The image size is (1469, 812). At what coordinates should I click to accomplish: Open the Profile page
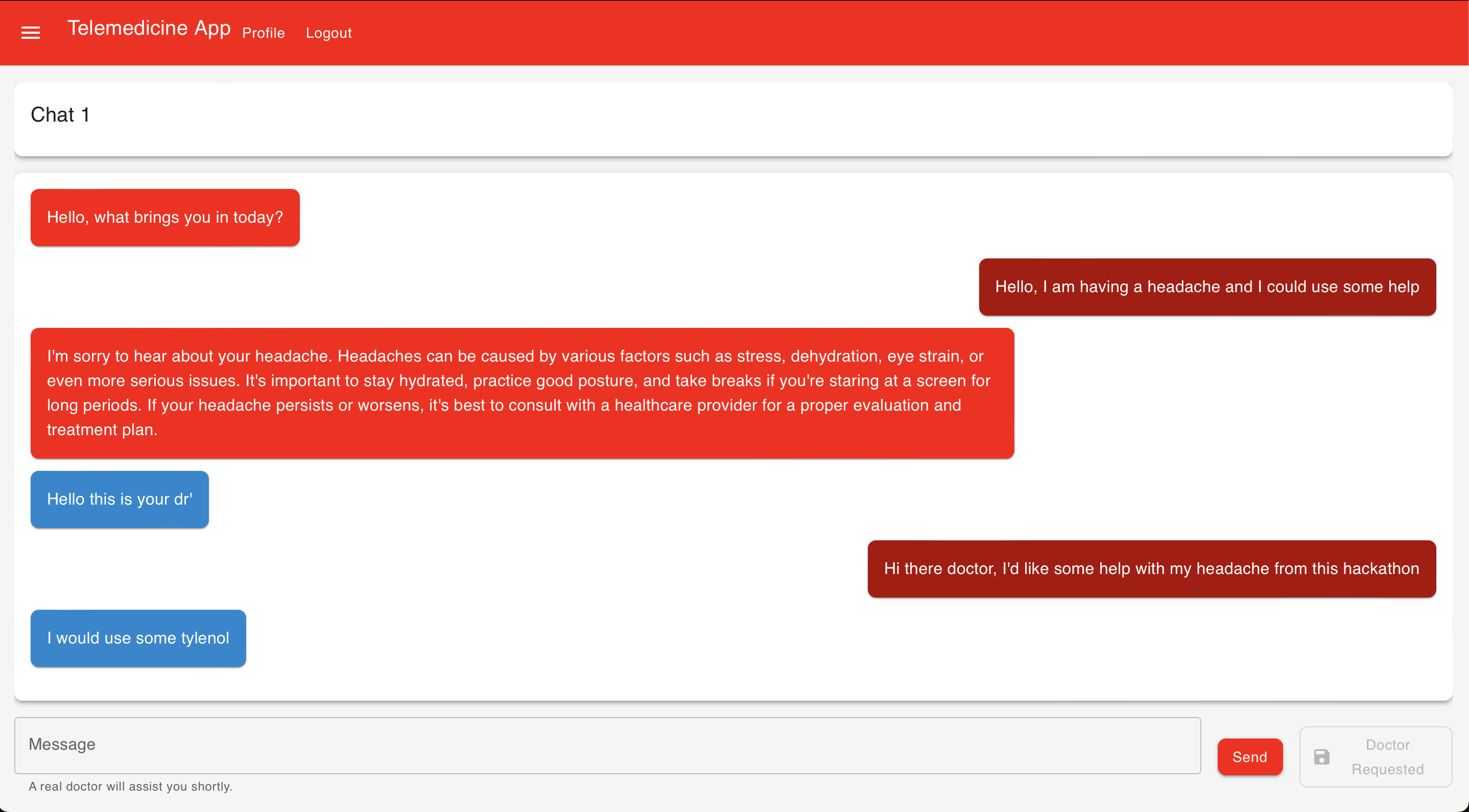tap(263, 33)
